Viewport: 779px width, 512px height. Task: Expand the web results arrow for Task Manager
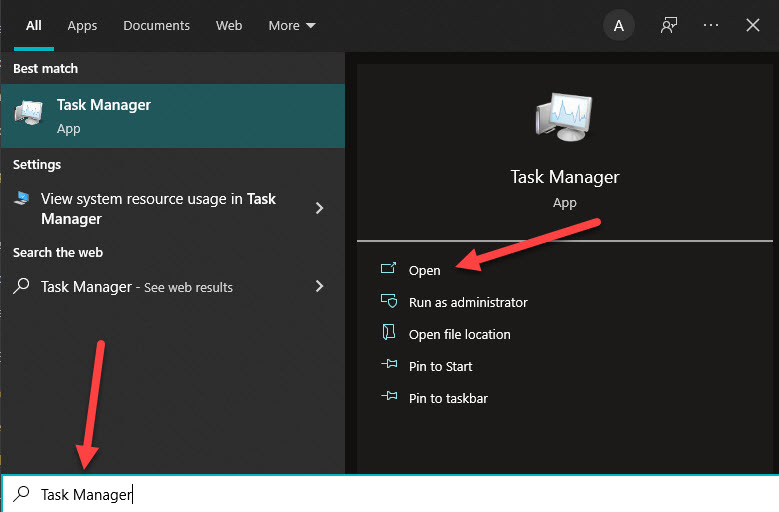click(x=319, y=287)
